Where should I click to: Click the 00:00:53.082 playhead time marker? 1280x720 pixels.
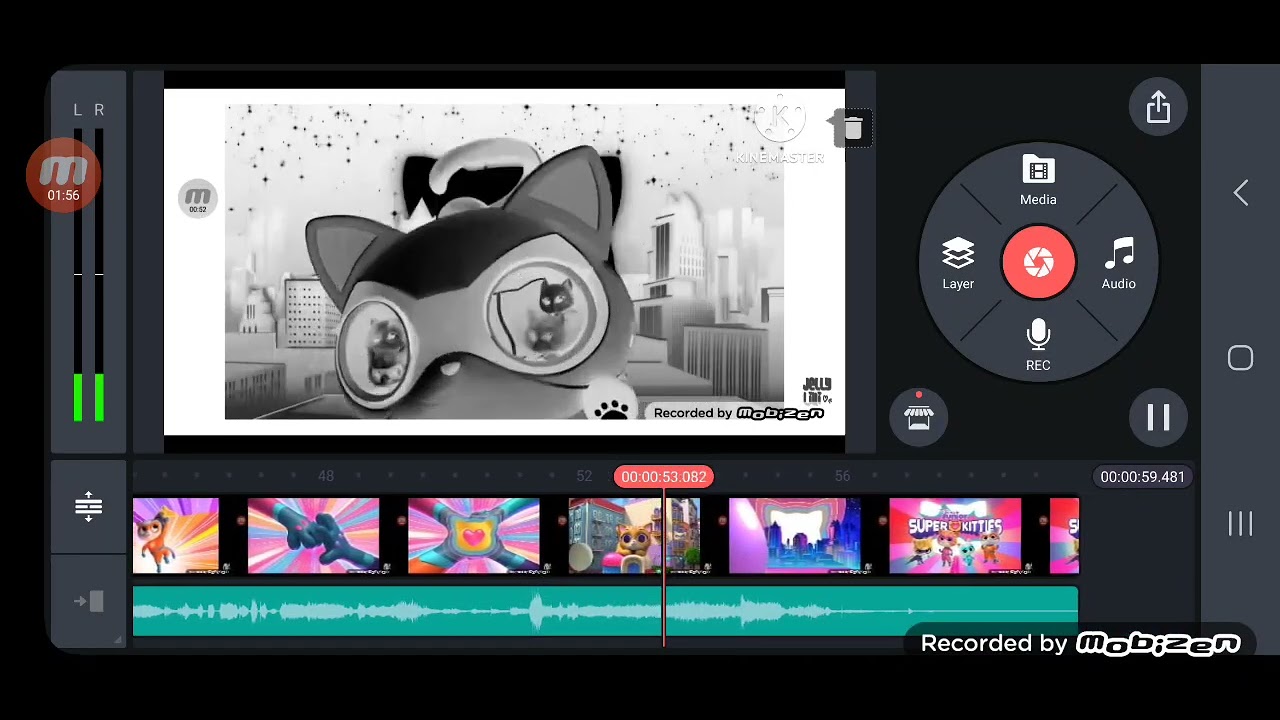(x=664, y=477)
